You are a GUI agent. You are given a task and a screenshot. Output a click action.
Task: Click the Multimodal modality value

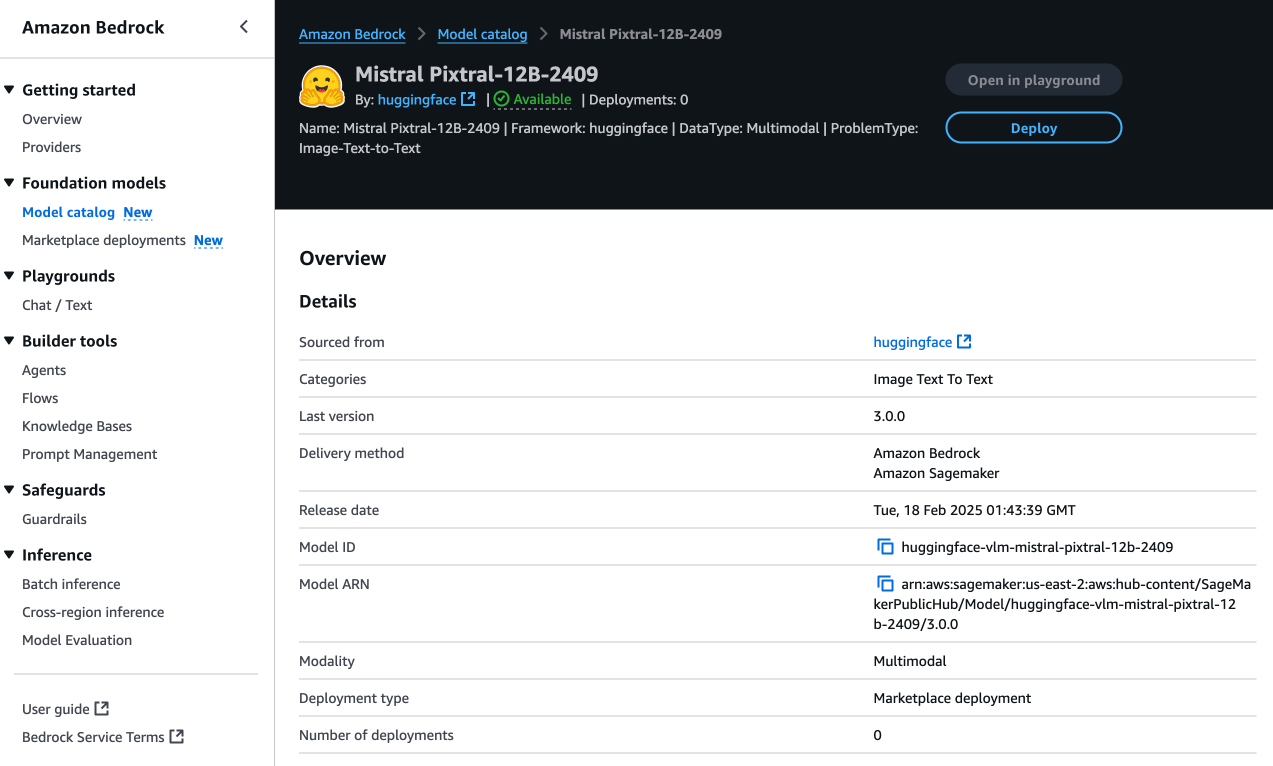pyautogui.click(x=910, y=661)
